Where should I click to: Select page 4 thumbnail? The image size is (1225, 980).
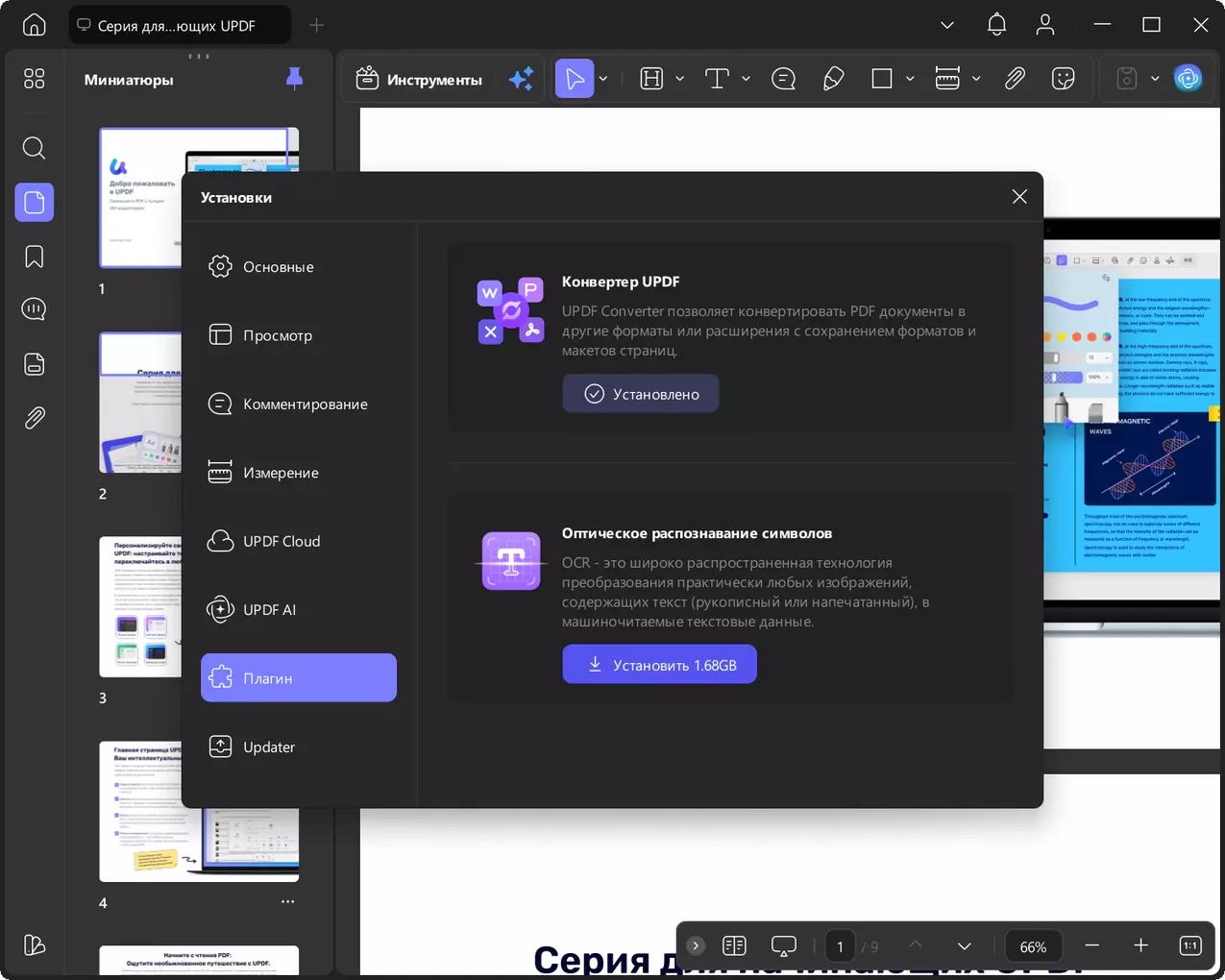coord(199,812)
